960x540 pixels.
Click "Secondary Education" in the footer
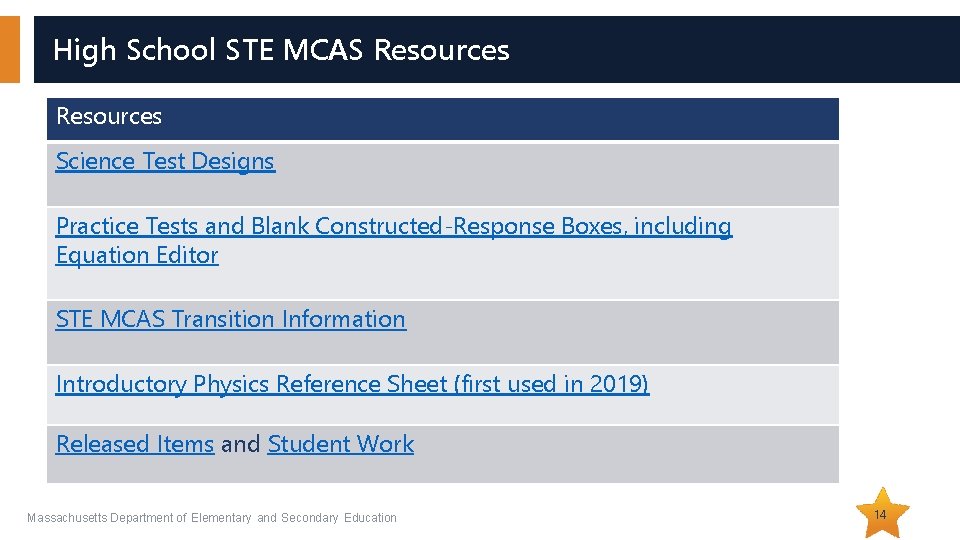pyautogui.click(x=339, y=518)
